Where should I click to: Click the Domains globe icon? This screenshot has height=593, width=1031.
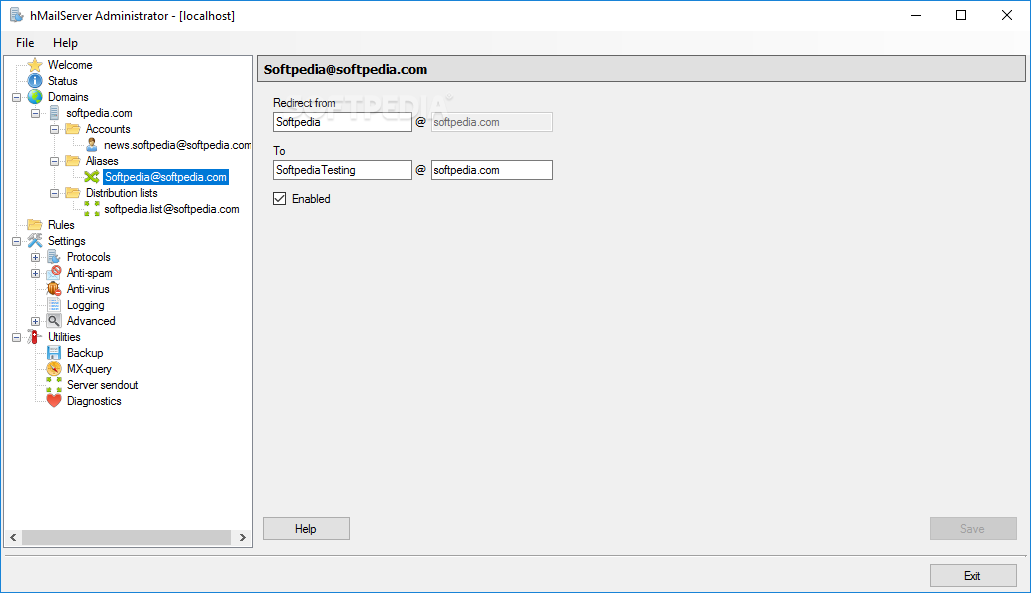pos(35,97)
